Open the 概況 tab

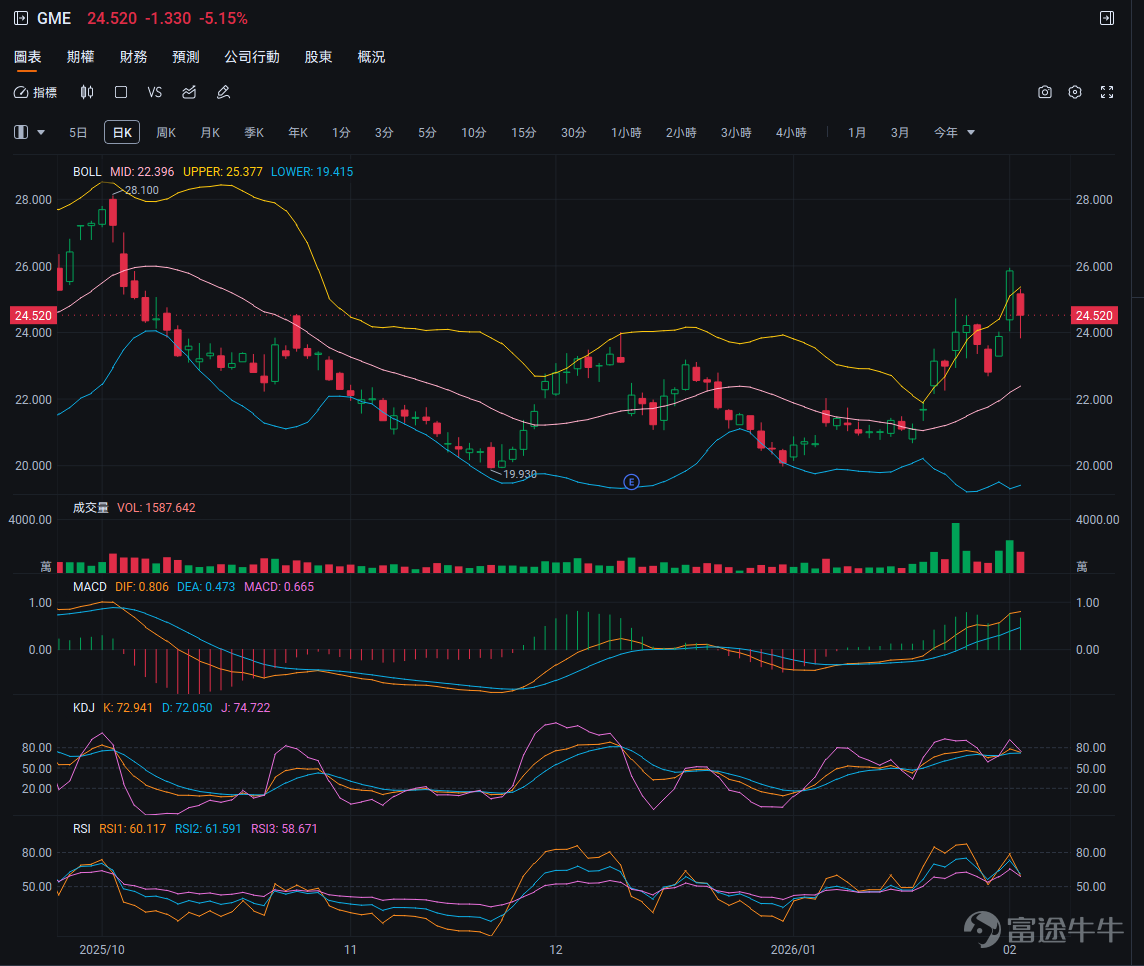click(371, 57)
